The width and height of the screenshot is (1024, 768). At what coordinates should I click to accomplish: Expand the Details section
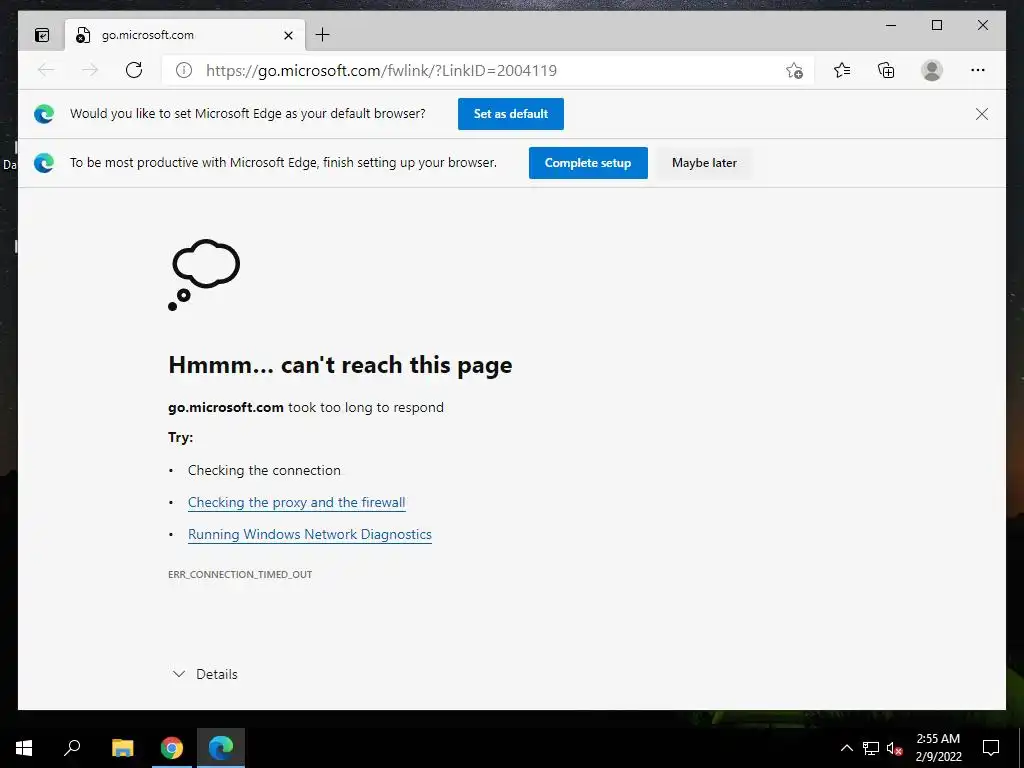(204, 674)
